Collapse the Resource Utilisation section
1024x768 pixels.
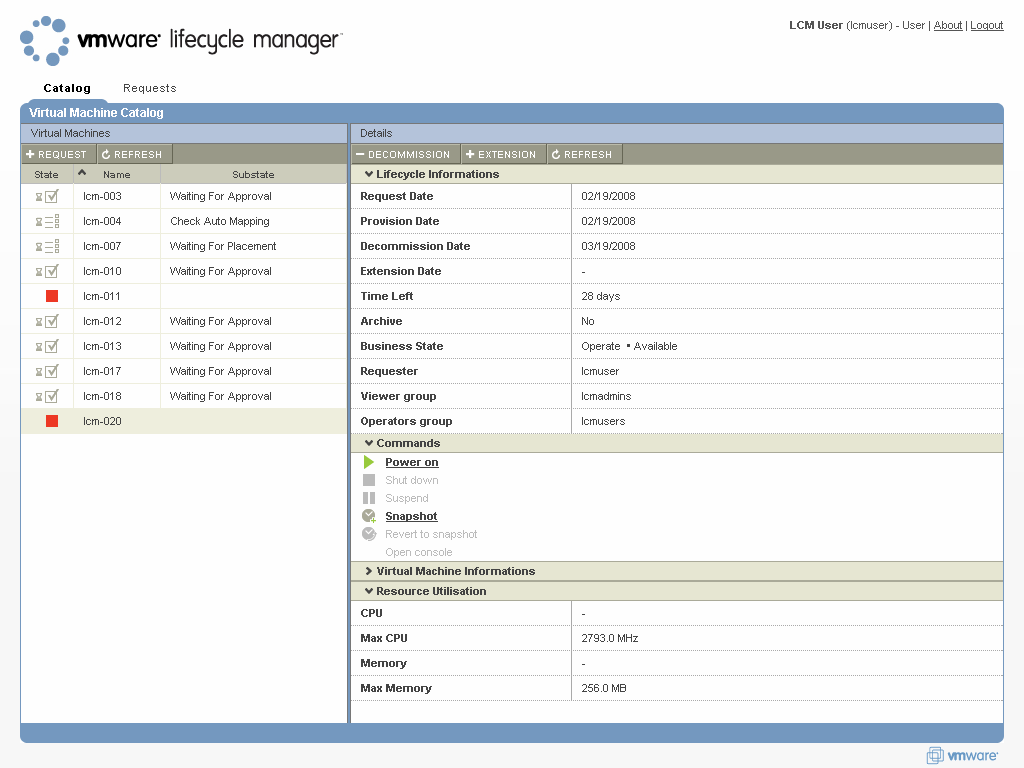click(x=369, y=591)
